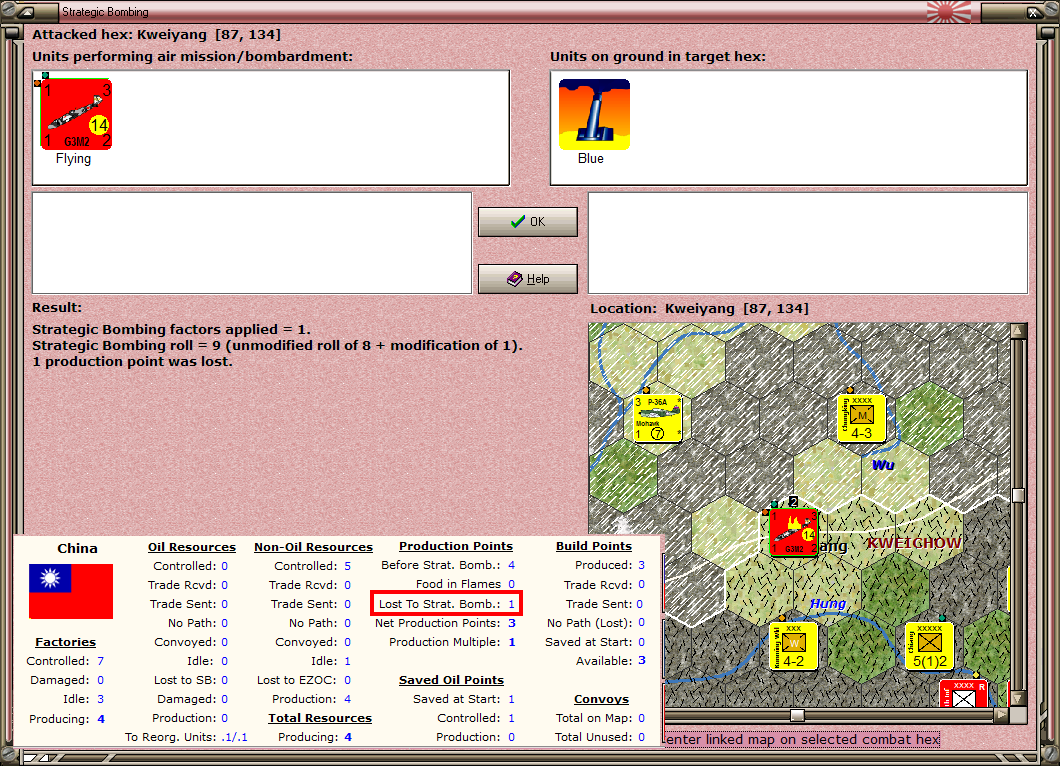The height and width of the screenshot is (766, 1060).
Task: Click the To Reorg. Units value
Action: click(x=234, y=737)
